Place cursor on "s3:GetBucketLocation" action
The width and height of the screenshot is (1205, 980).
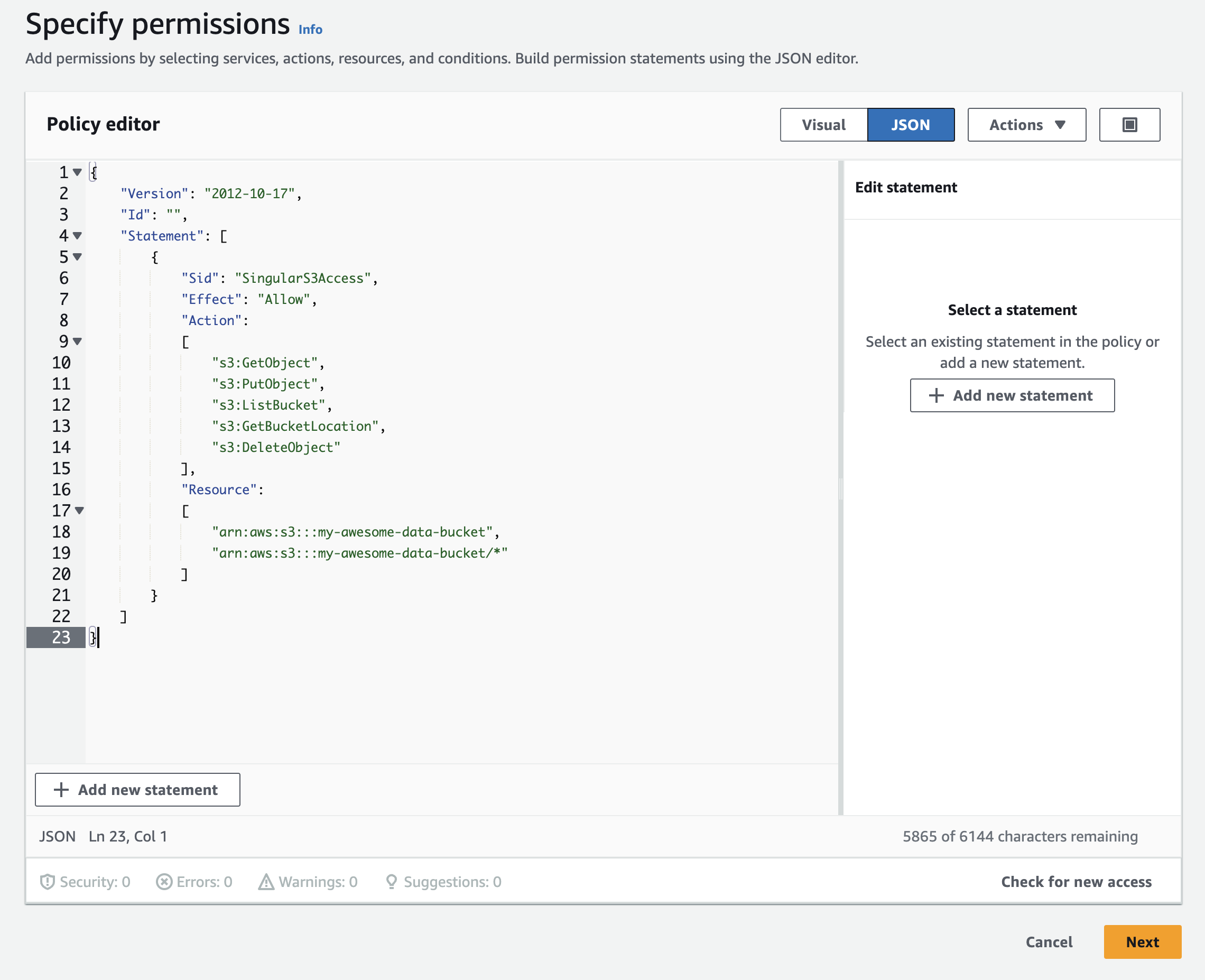295,426
